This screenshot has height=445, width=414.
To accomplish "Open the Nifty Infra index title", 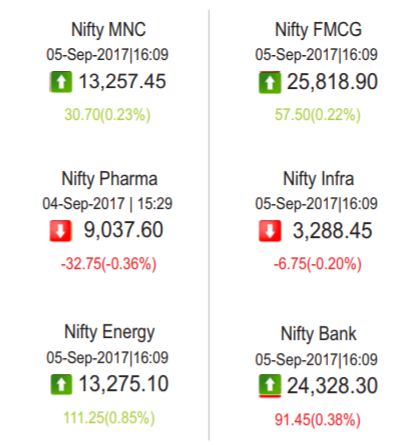I will [x=318, y=179].
